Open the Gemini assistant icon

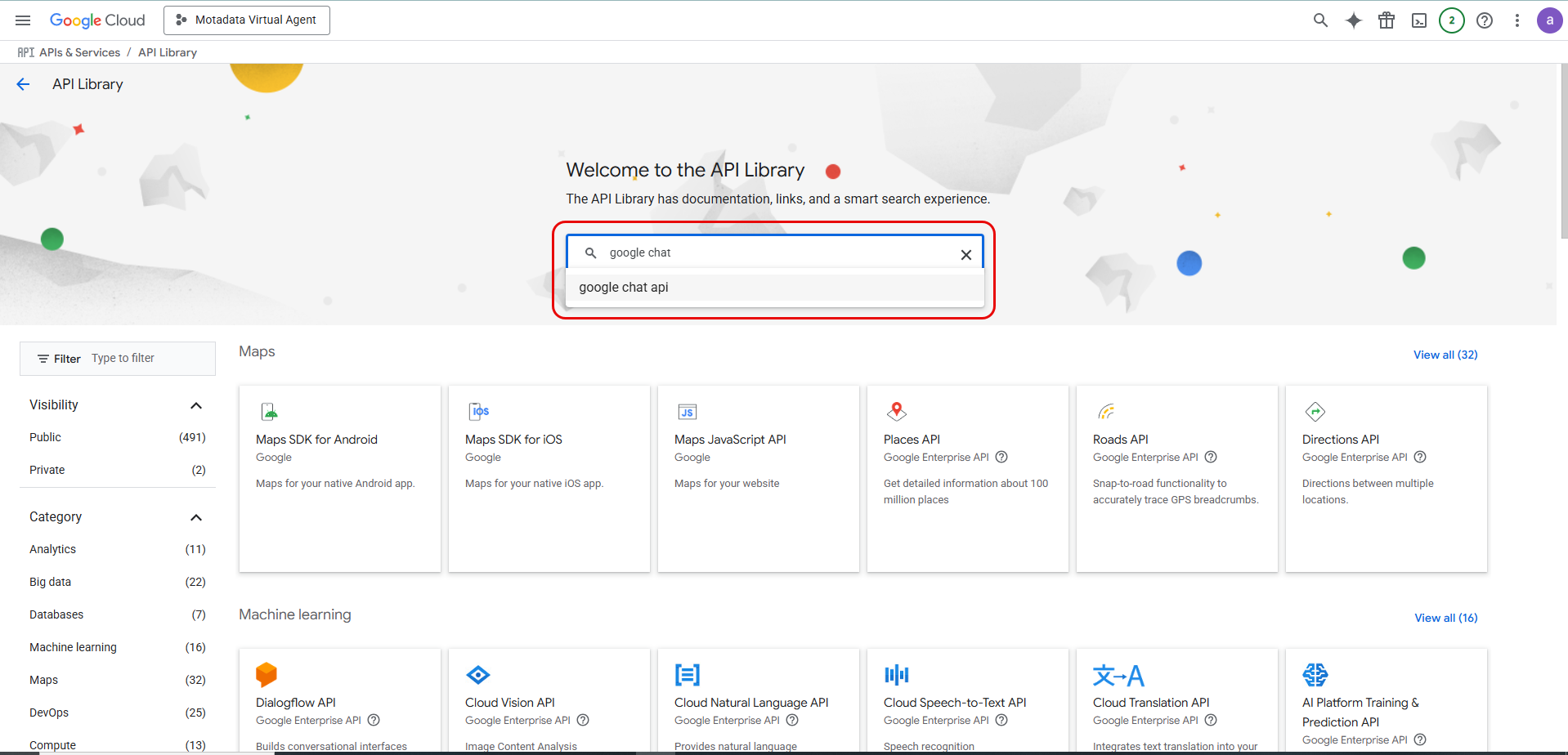1353,20
